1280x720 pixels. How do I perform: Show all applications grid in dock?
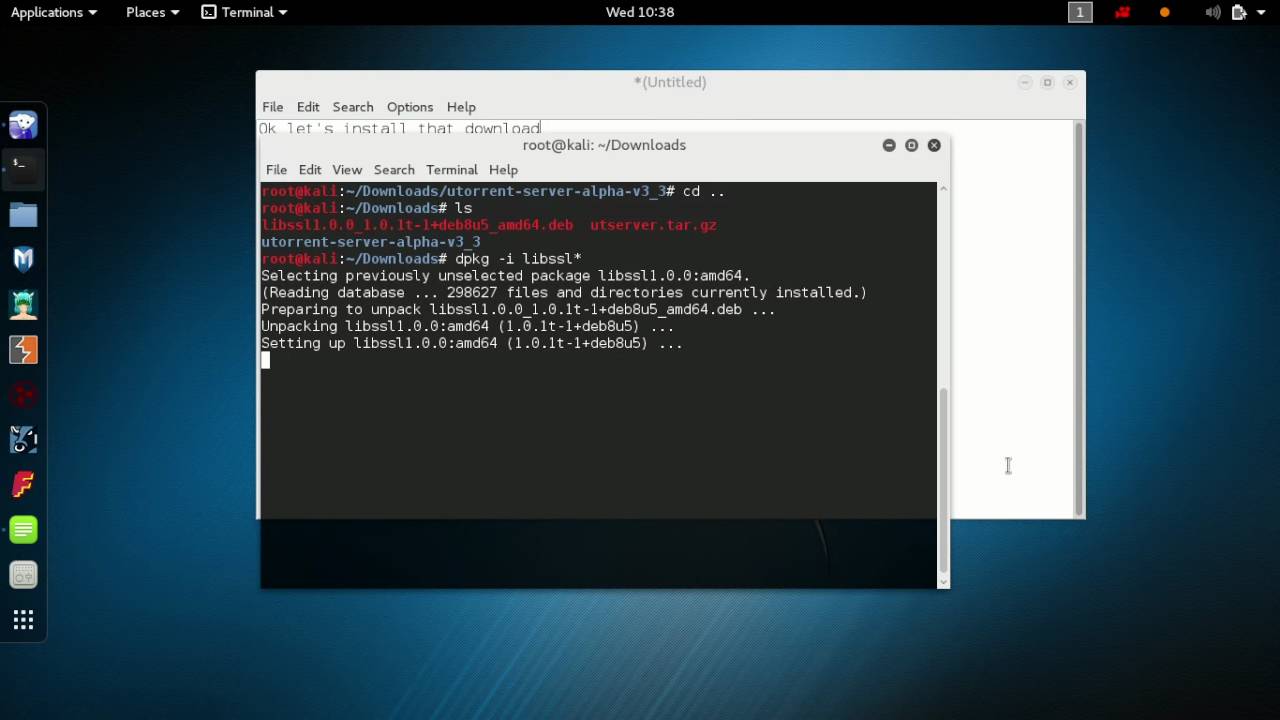tap(23, 621)
